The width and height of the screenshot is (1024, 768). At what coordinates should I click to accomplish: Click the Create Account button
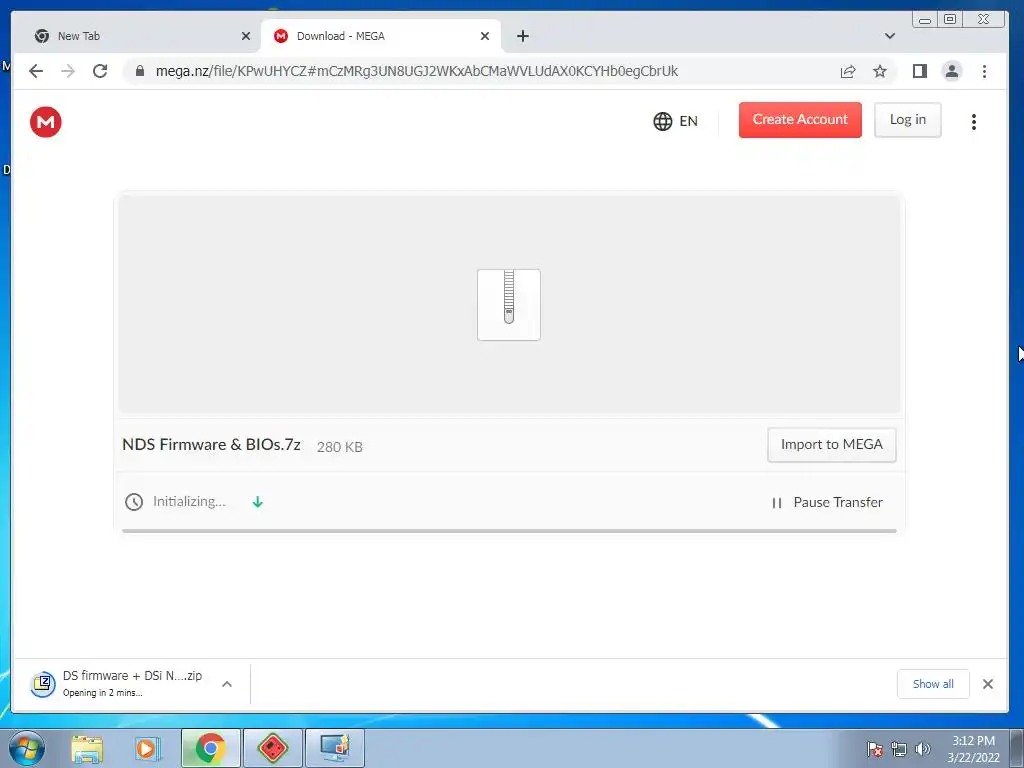[x=800, y=120]
